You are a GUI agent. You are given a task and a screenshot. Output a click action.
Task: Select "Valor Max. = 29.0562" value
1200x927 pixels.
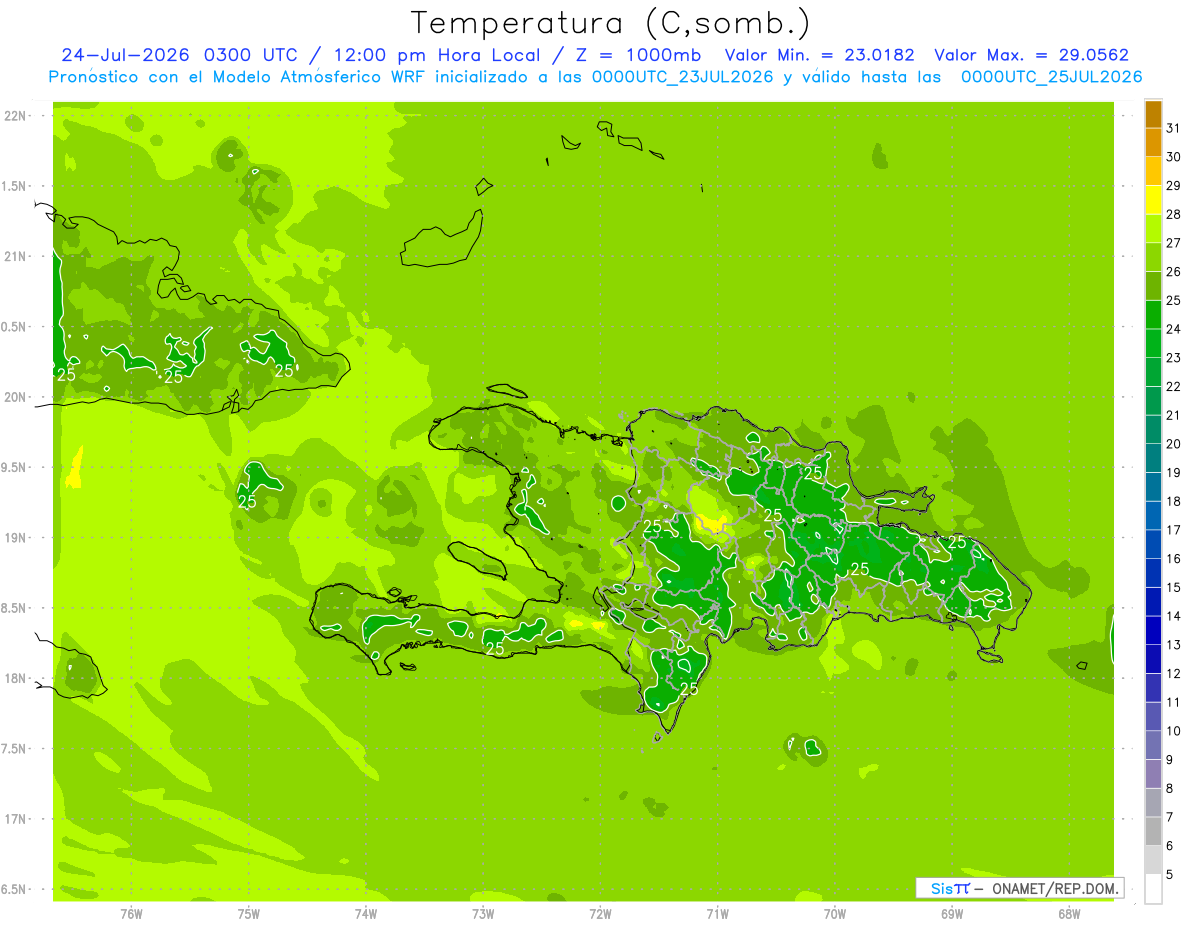tap(1031, 55)
